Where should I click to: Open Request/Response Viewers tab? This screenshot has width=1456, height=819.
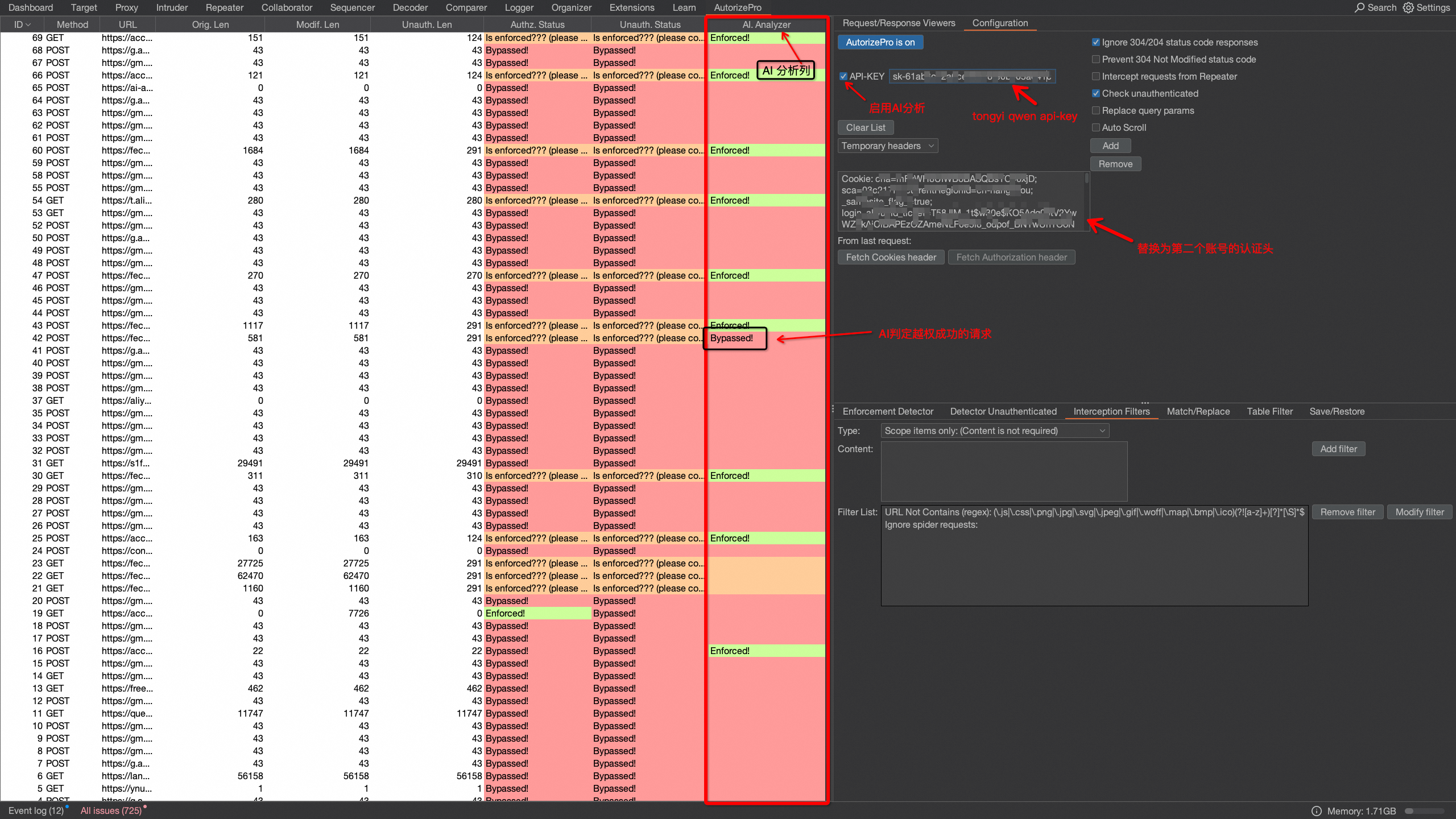click(x=899, y=23)
